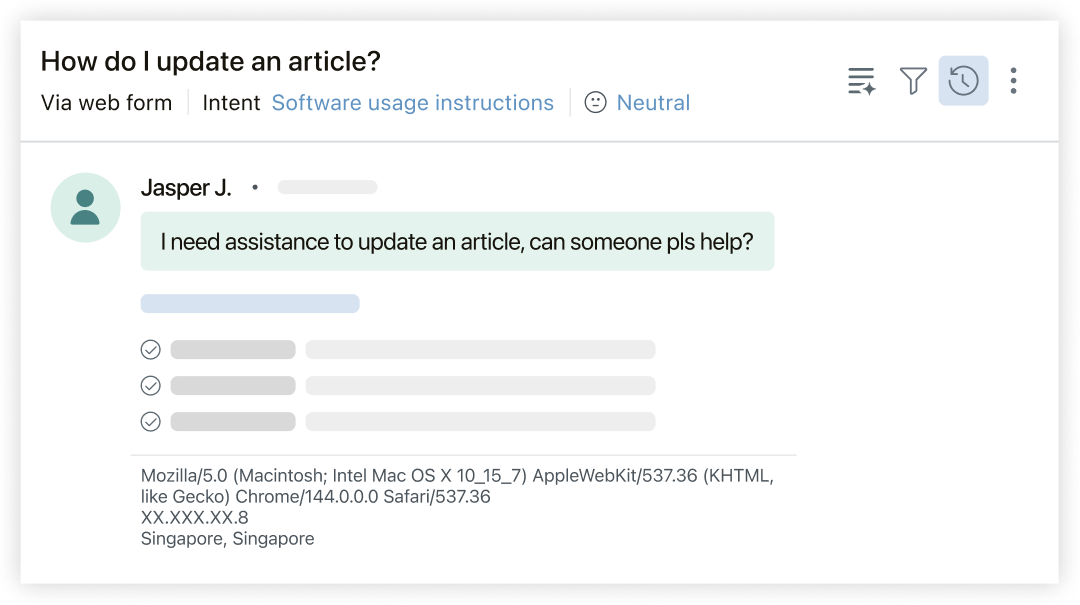The image size is (1080, 605).
Task: Toggle the third checkmark circle in the list
Action: pyautogui.click(x=151, y=421)
